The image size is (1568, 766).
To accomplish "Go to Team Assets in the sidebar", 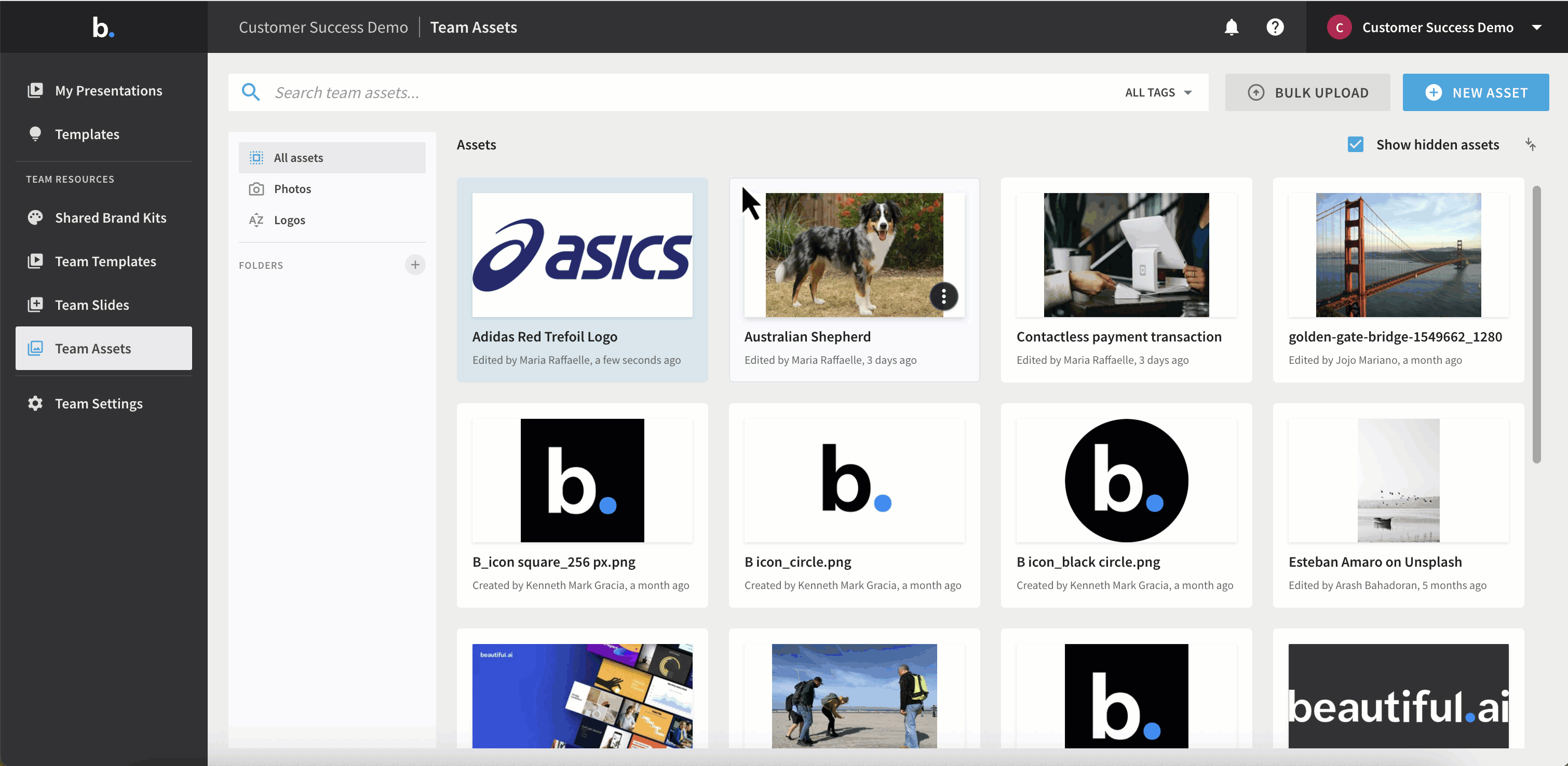I will (103, 348).
